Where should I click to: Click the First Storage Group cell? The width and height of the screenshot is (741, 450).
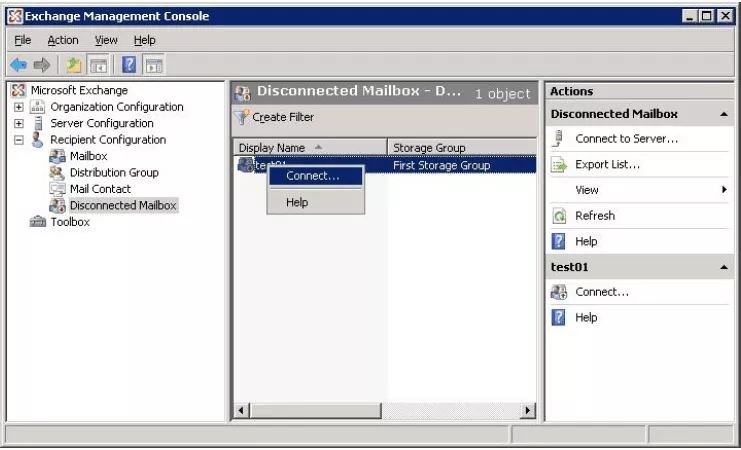pos(441,165)
